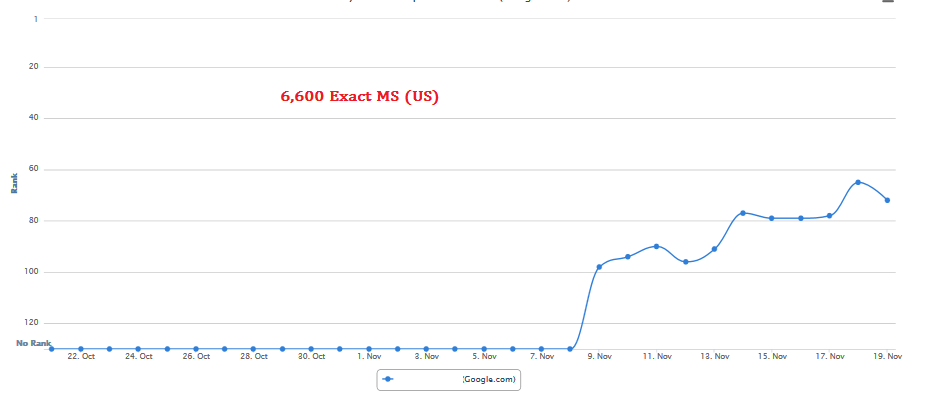
Task: Select the 17 Nov data point on the line
Action: [x=829, y=216]
